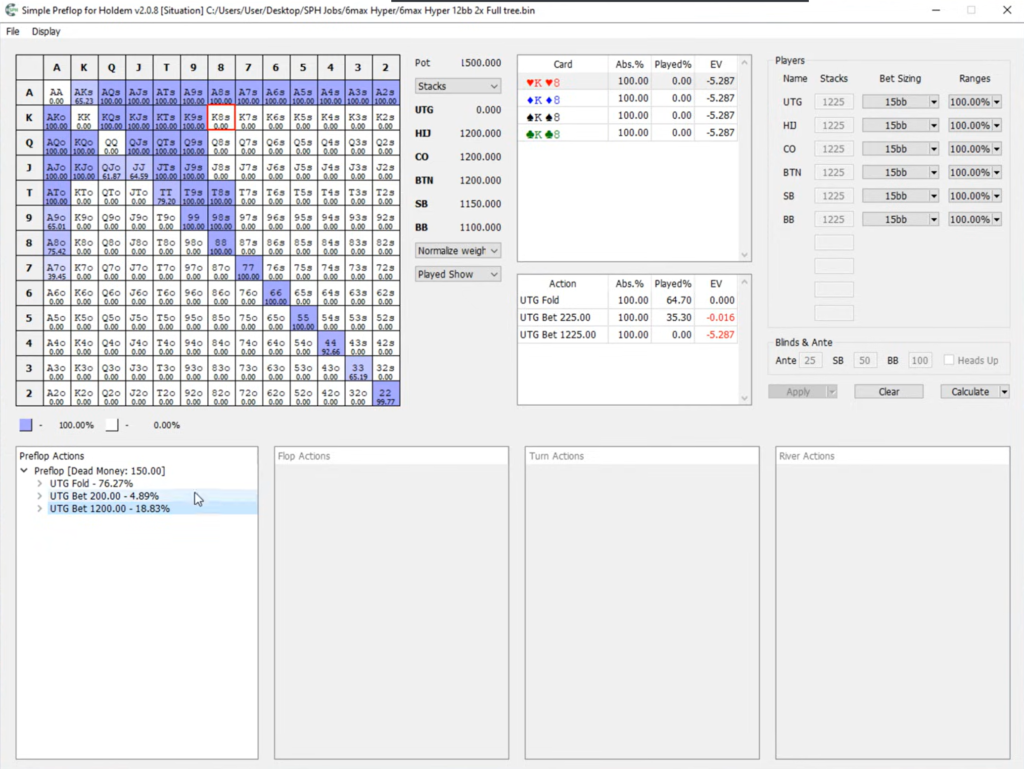Open the Stacks dropdown
The width and height of the screenshot is (1024, 769).
coord(458,86)
